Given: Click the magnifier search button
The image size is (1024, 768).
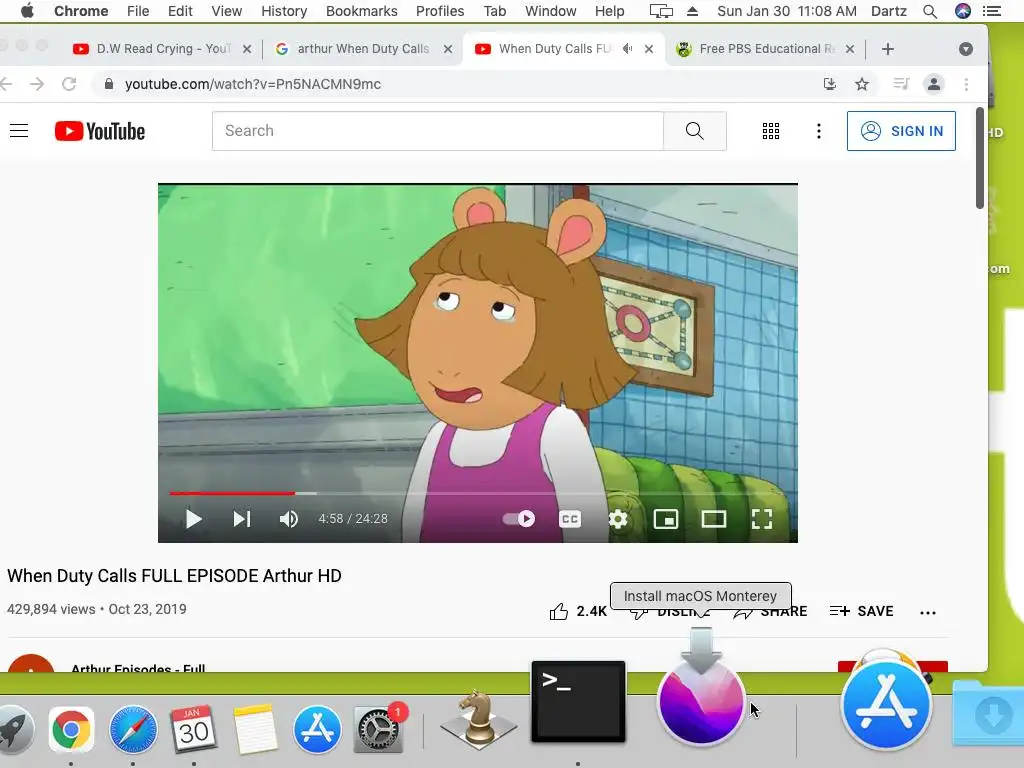Looking at the screenshot, I should pyautogui.click(x=695, y=131).
